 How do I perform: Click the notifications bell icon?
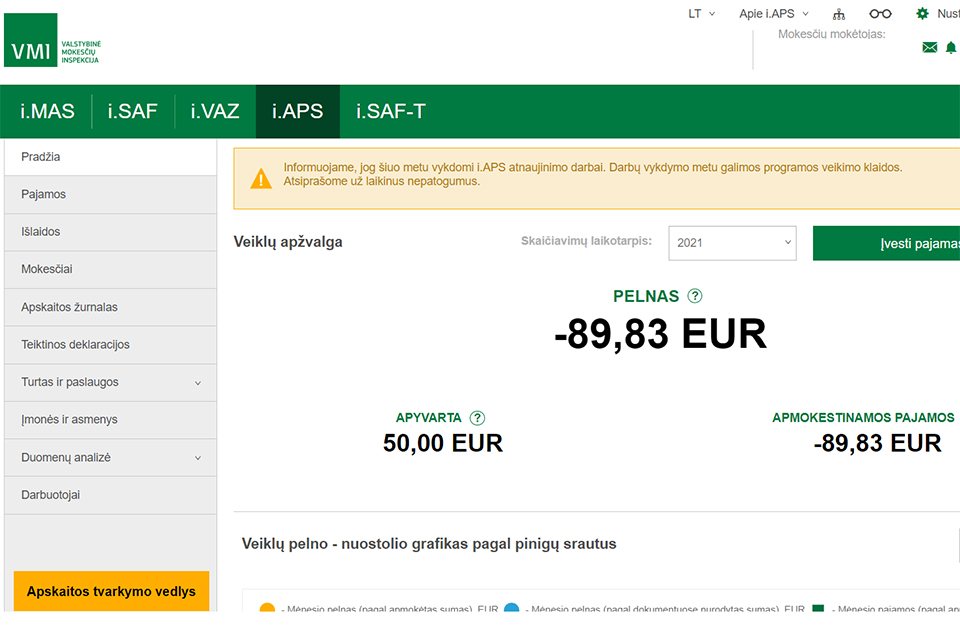[951, 47]
